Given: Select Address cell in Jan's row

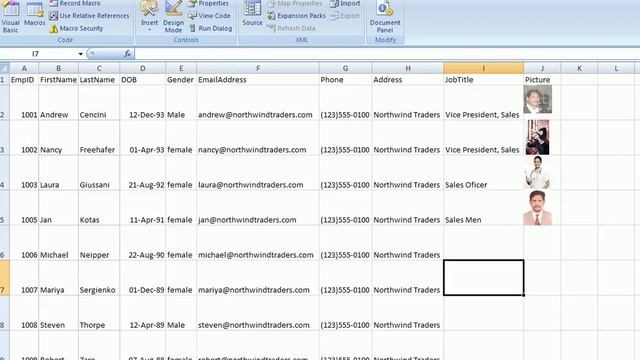Looking at the screenshot, I should tap(408, 208).
